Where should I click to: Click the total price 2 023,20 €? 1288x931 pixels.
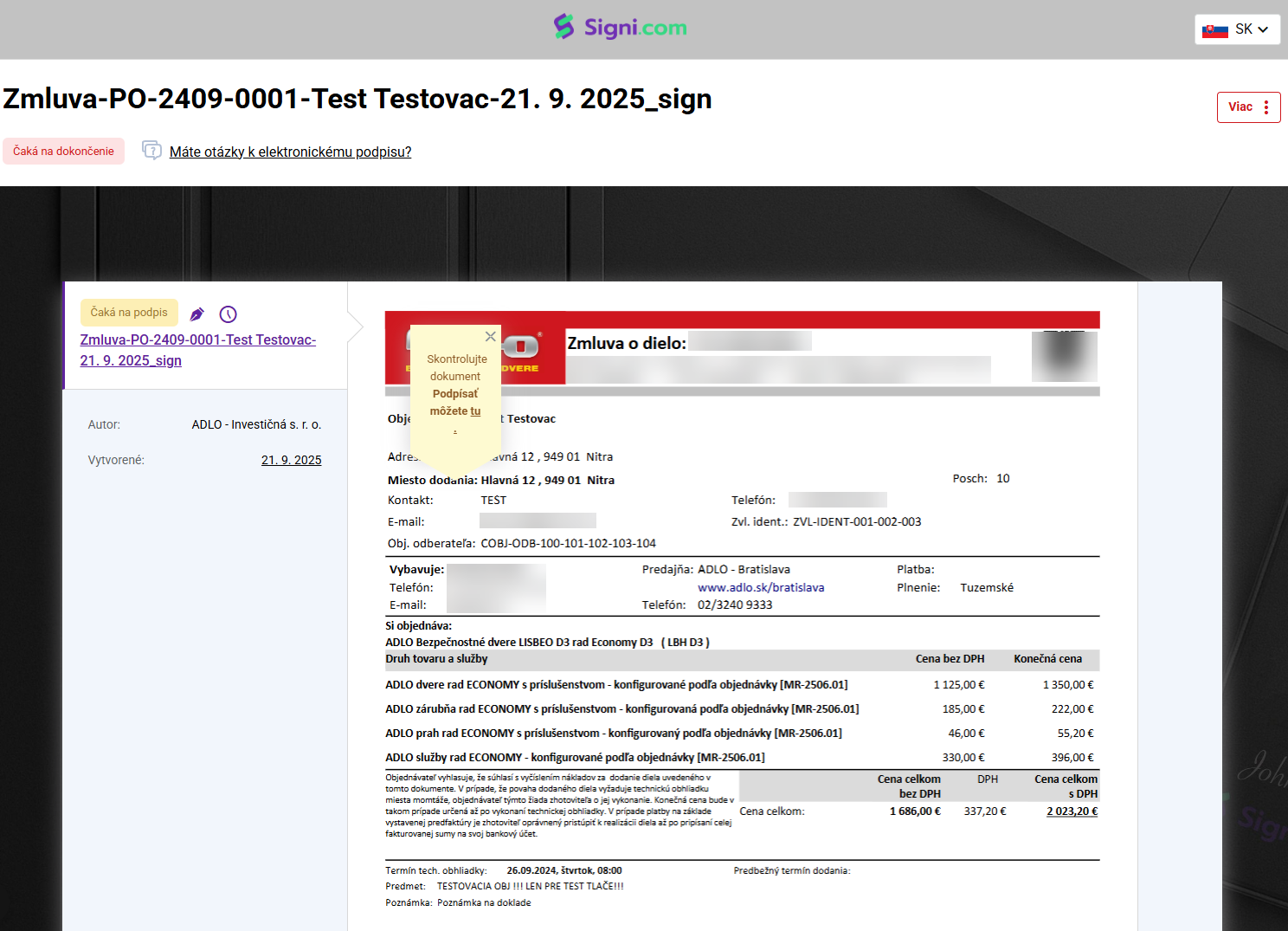[x=1072, y=811]
